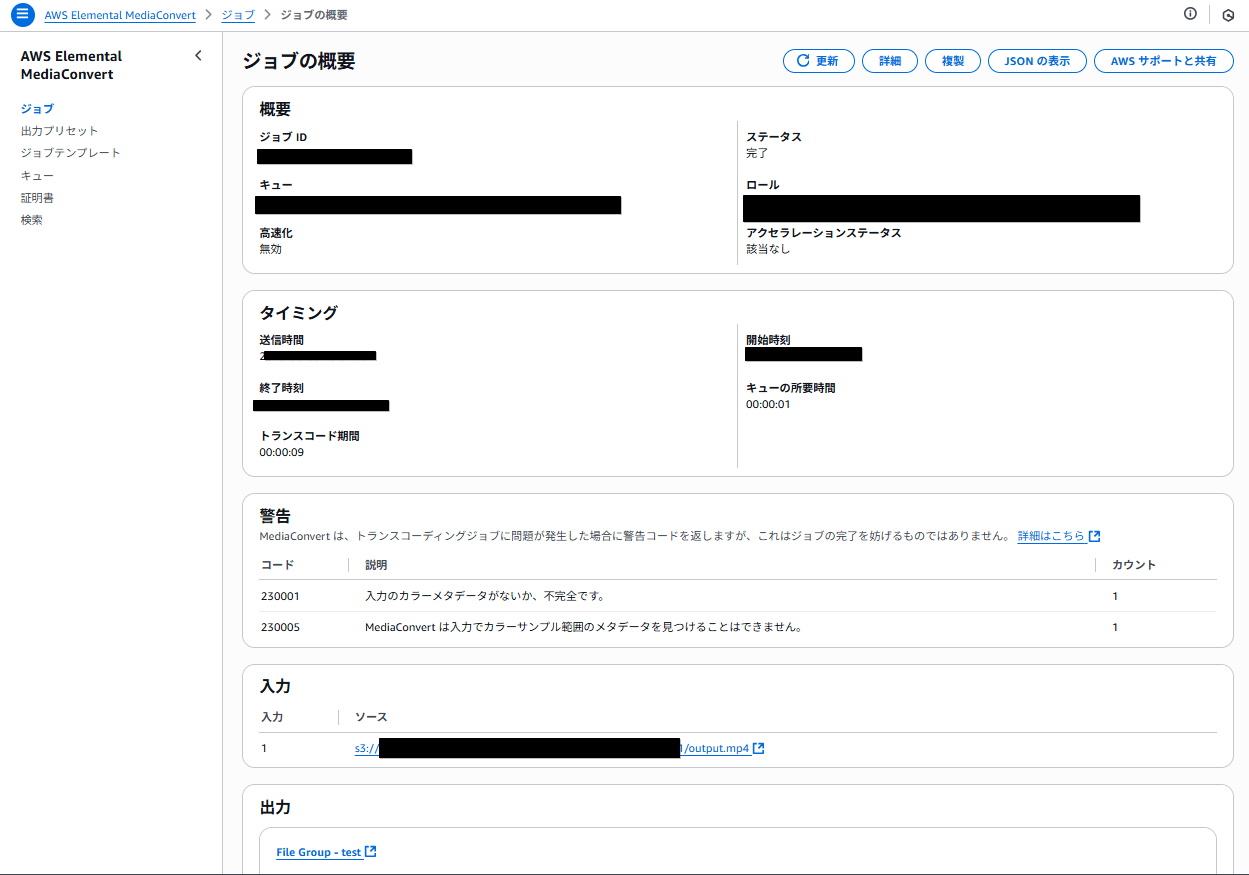Click the 更新 refresh button
The width and height of the screenshot is (1249, 875).
pos(818,61)
